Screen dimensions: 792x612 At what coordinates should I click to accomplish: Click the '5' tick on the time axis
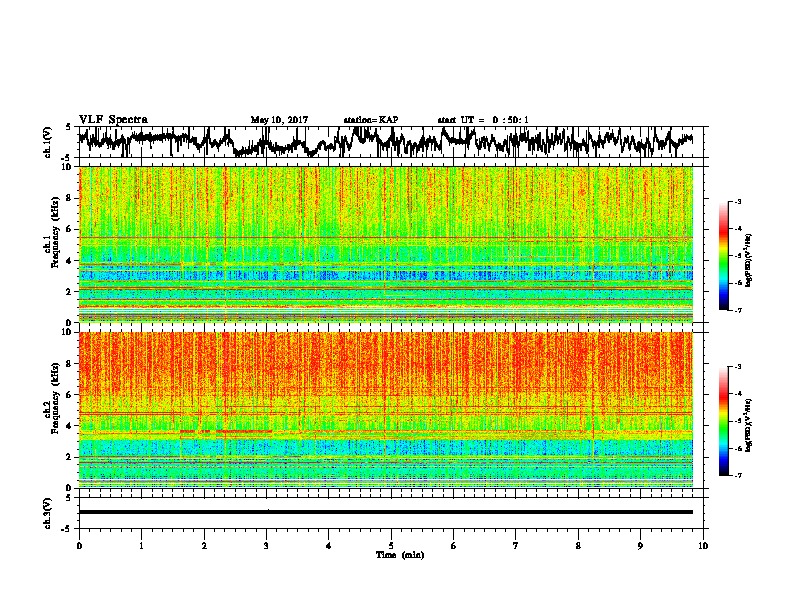coord(391,545)
